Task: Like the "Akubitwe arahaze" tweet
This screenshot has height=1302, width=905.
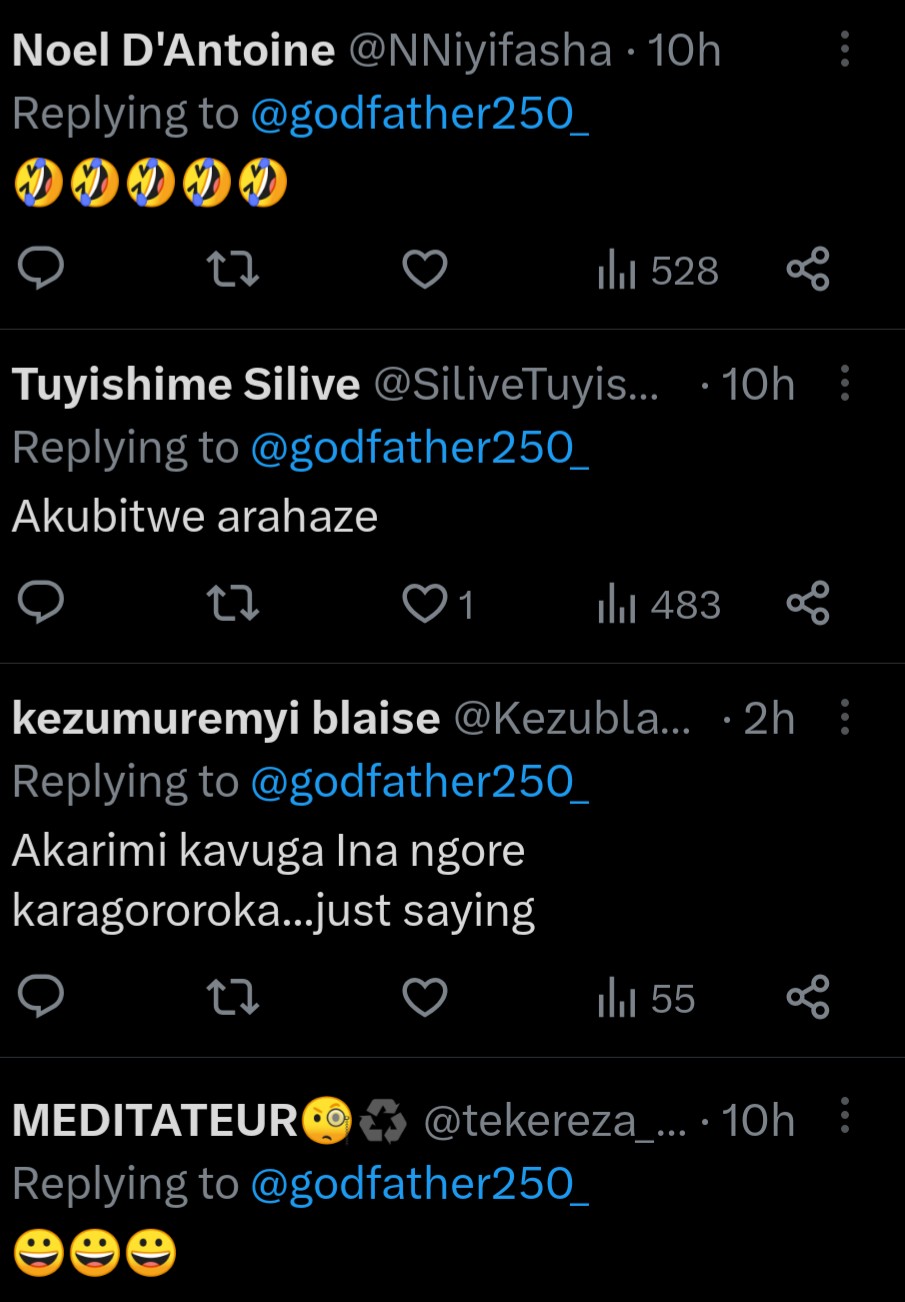Action: (x=426, y=604)
